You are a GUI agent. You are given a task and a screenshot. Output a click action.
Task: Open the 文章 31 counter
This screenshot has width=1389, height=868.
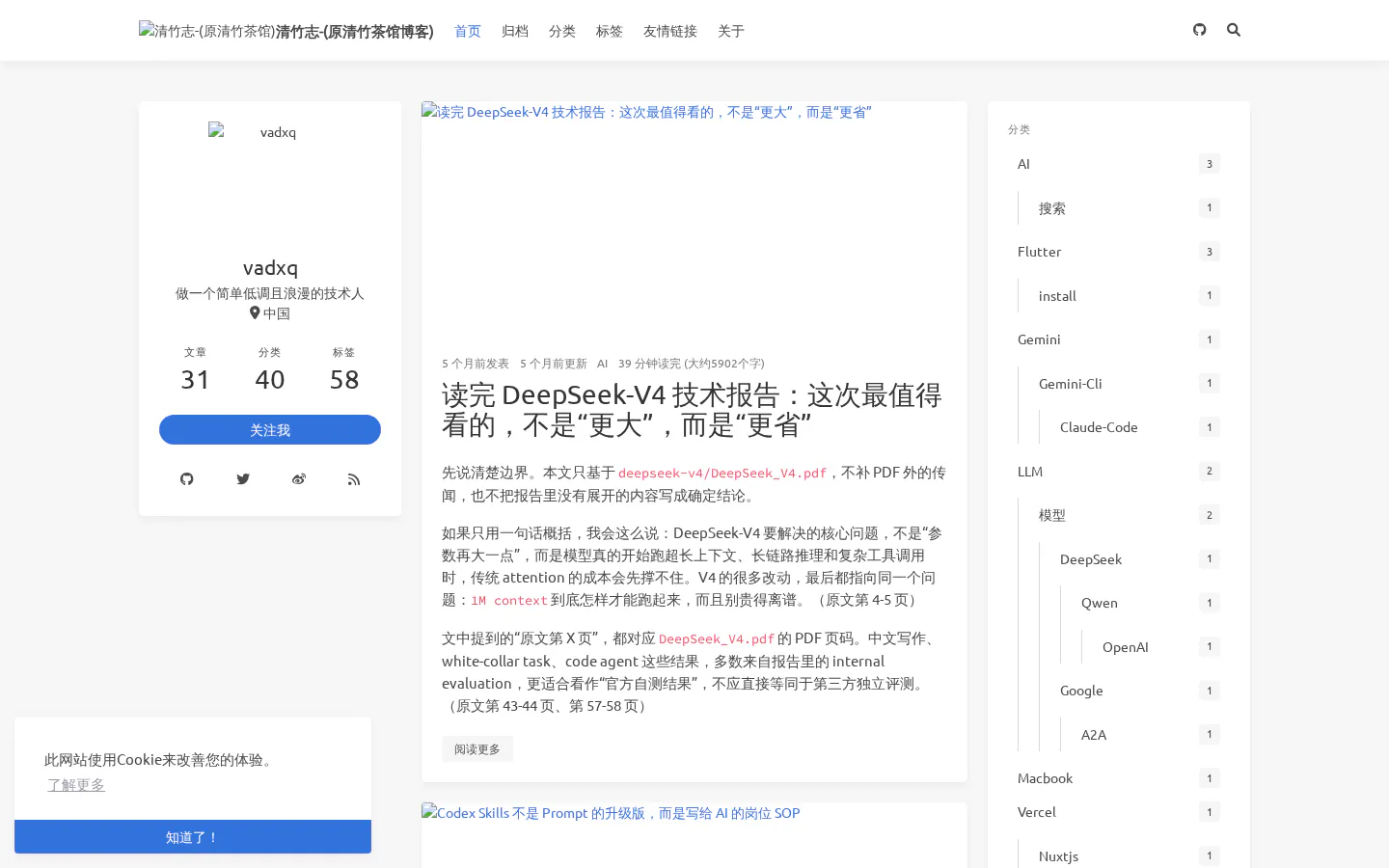[x=195, y=370]
